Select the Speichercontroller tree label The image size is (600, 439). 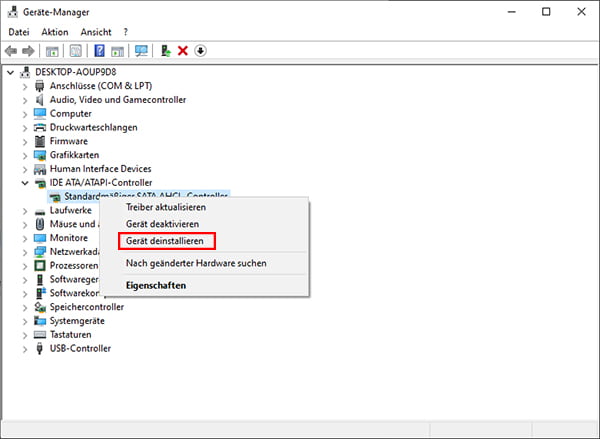click(x=87, y=307)
